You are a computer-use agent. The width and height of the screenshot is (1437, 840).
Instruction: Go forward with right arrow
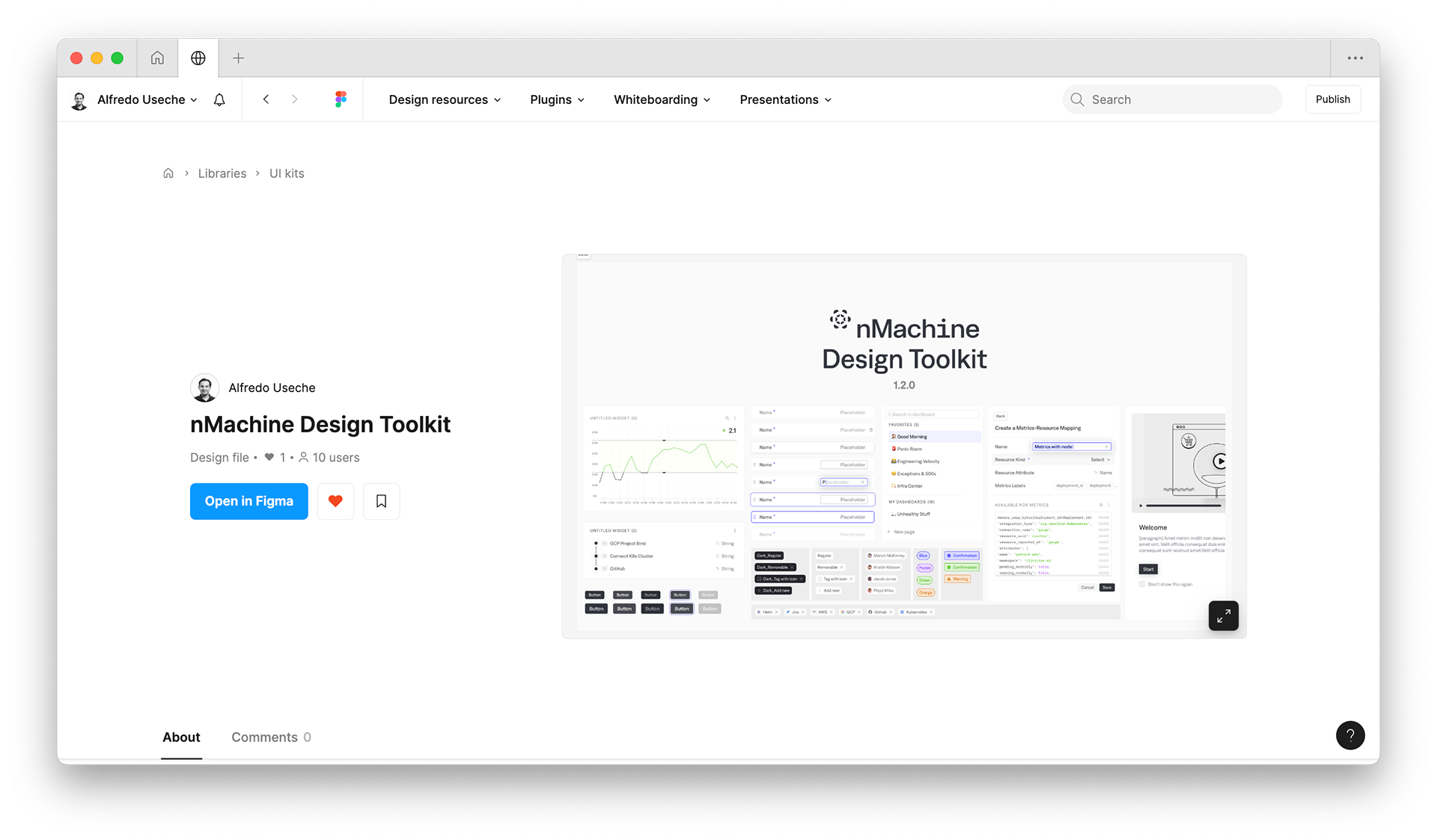(x=294, y=99)
